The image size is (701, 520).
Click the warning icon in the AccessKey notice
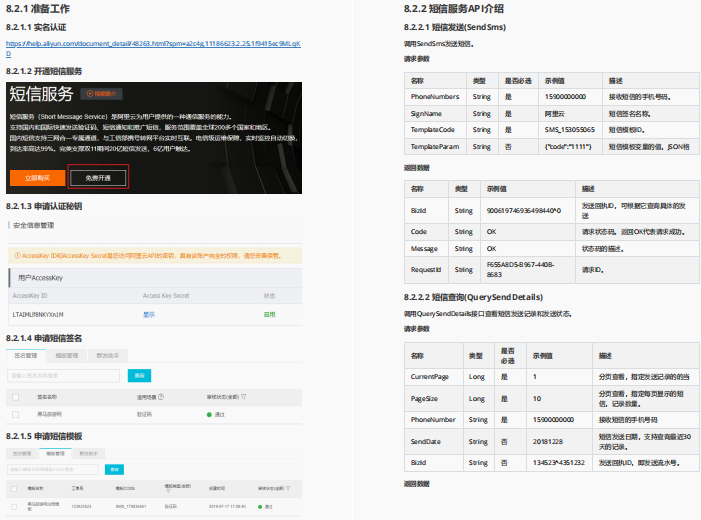coord(17,256)
